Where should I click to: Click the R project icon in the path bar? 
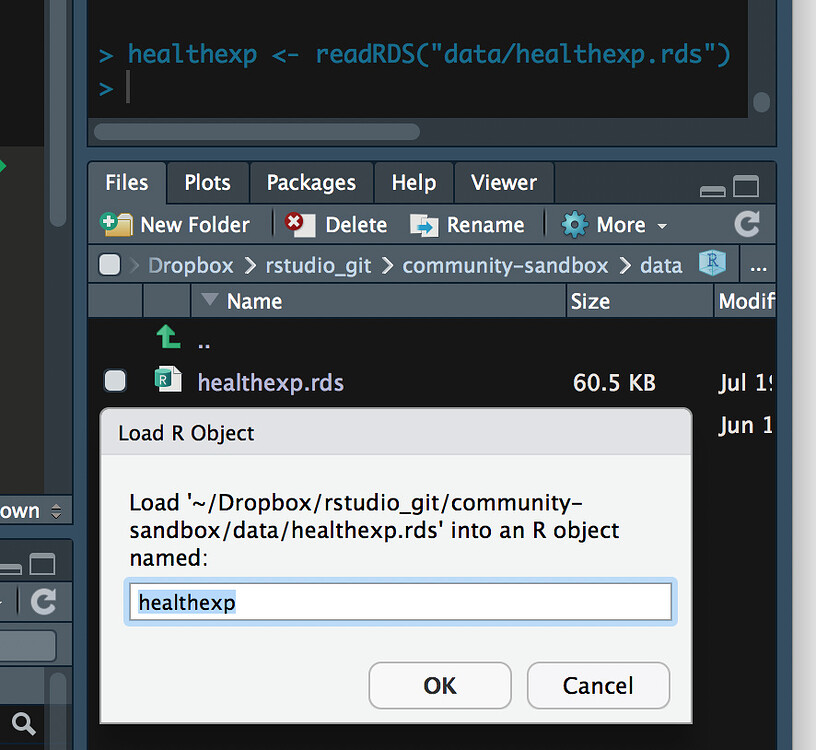712,264
